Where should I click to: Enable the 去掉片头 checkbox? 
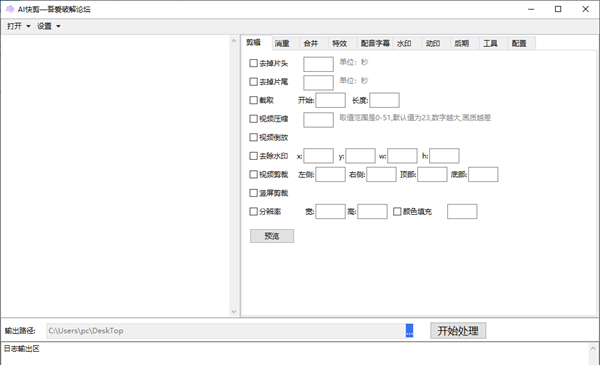tap(253, 63)
